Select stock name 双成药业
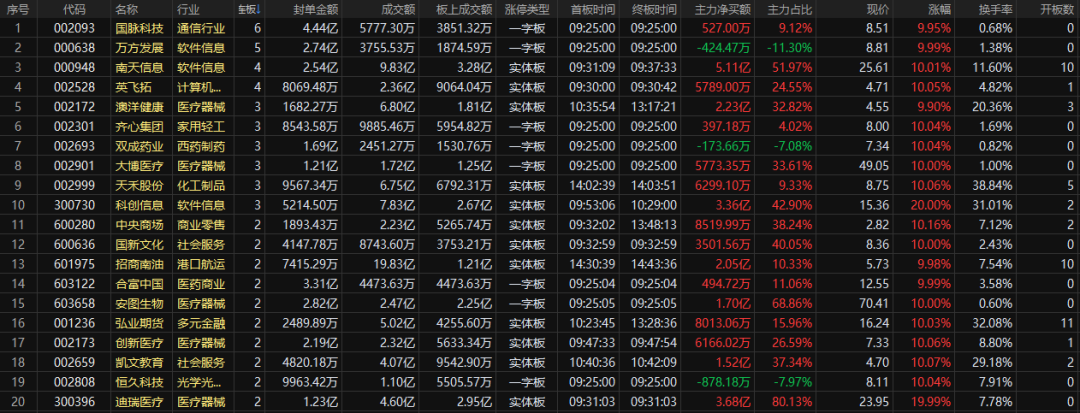 point(140,147)
